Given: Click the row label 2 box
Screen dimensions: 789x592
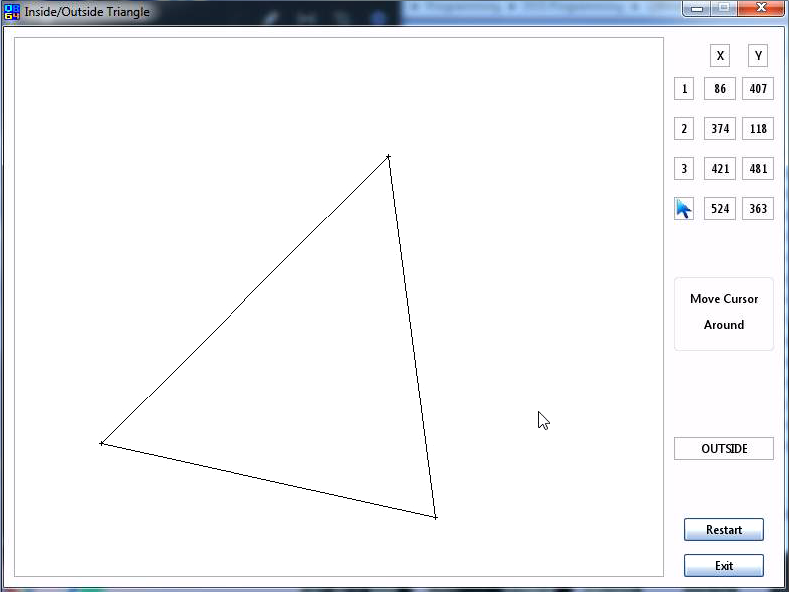Looking at the screenshot, I should pyautogui.click(x=684, y=129).
